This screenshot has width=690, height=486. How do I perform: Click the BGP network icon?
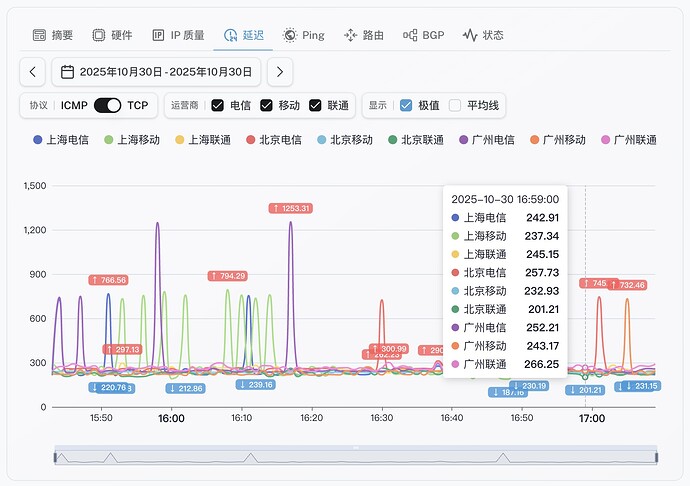pos(410,35)
